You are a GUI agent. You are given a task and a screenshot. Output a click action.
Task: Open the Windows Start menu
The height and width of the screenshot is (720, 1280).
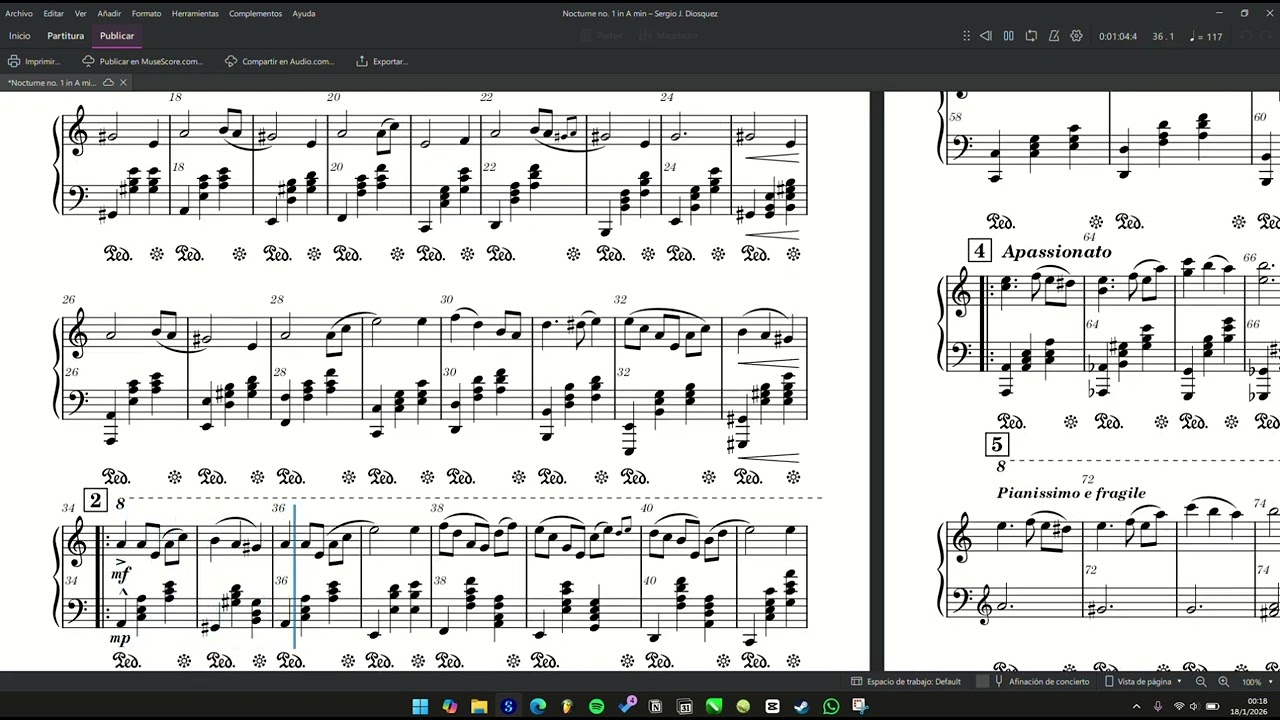420,706
